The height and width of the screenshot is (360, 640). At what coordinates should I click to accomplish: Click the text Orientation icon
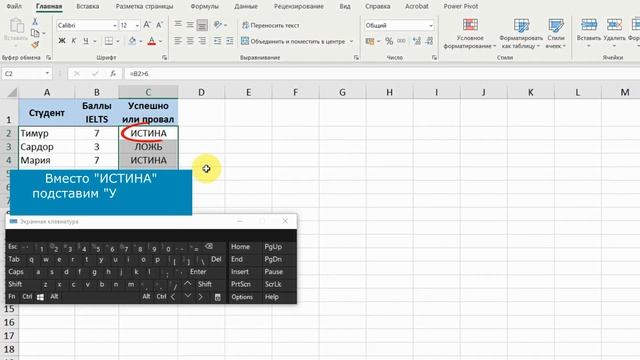click(x=218, y=25)
